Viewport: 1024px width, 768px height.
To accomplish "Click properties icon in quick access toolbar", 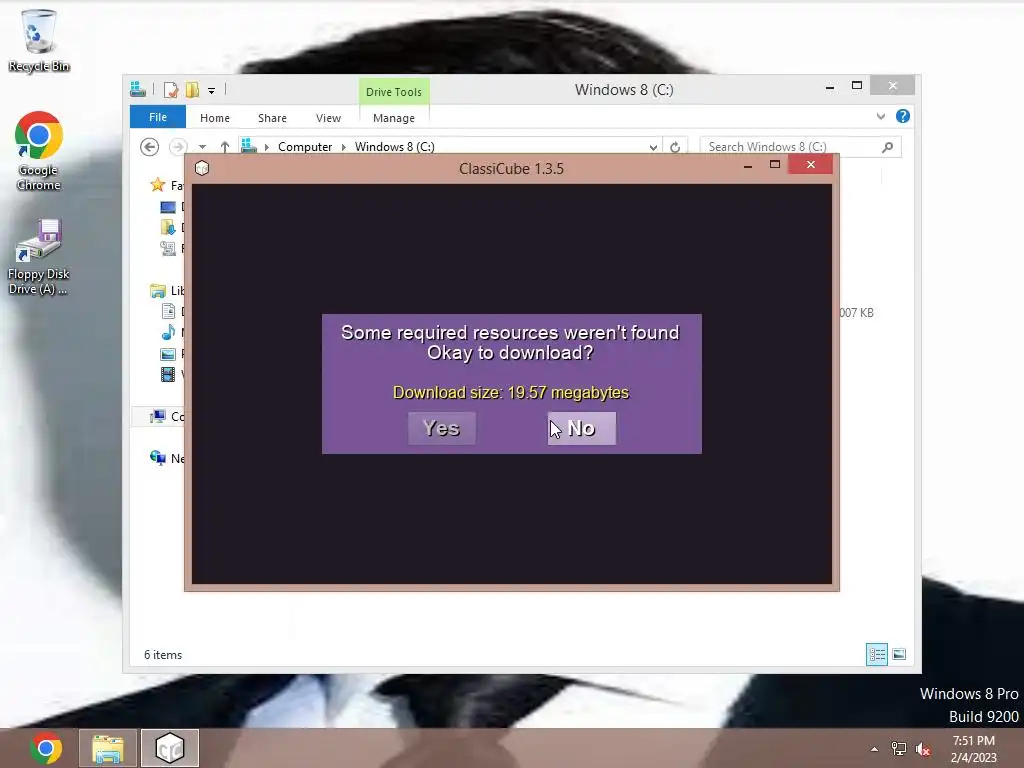I will point(170,89).
